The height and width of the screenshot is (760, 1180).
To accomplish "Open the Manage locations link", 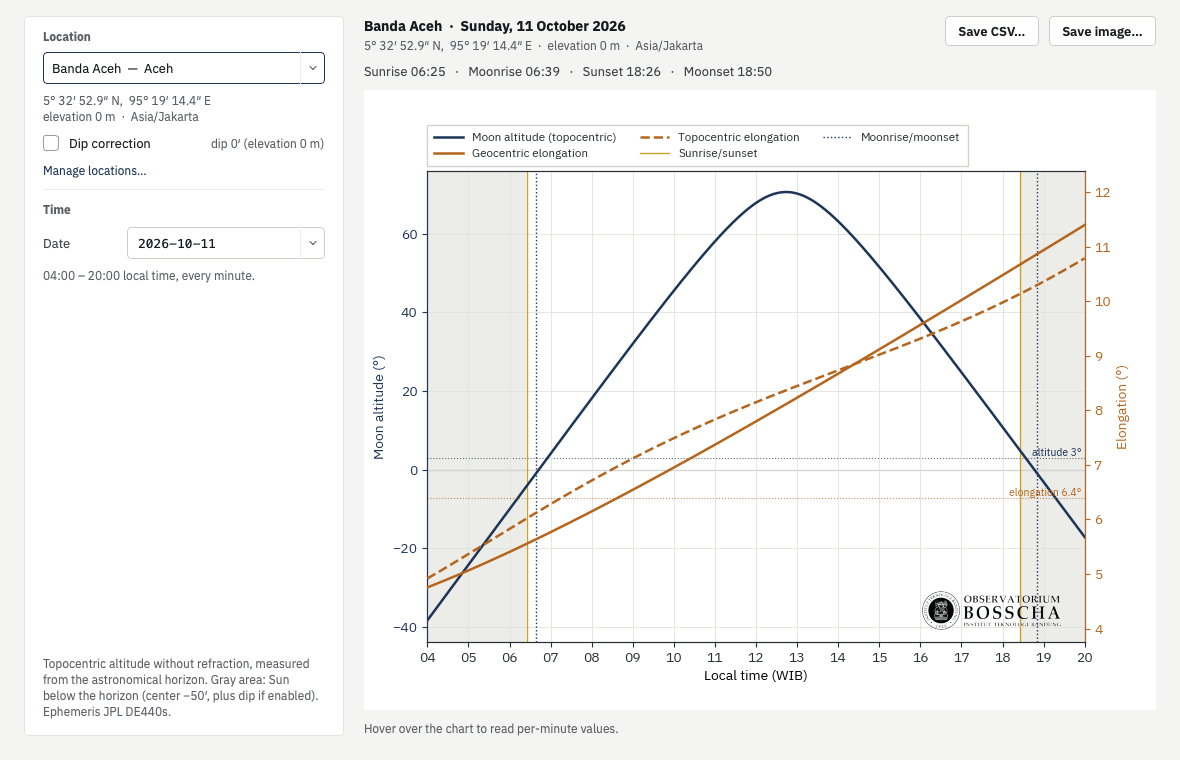I will (x=95, y=171).
